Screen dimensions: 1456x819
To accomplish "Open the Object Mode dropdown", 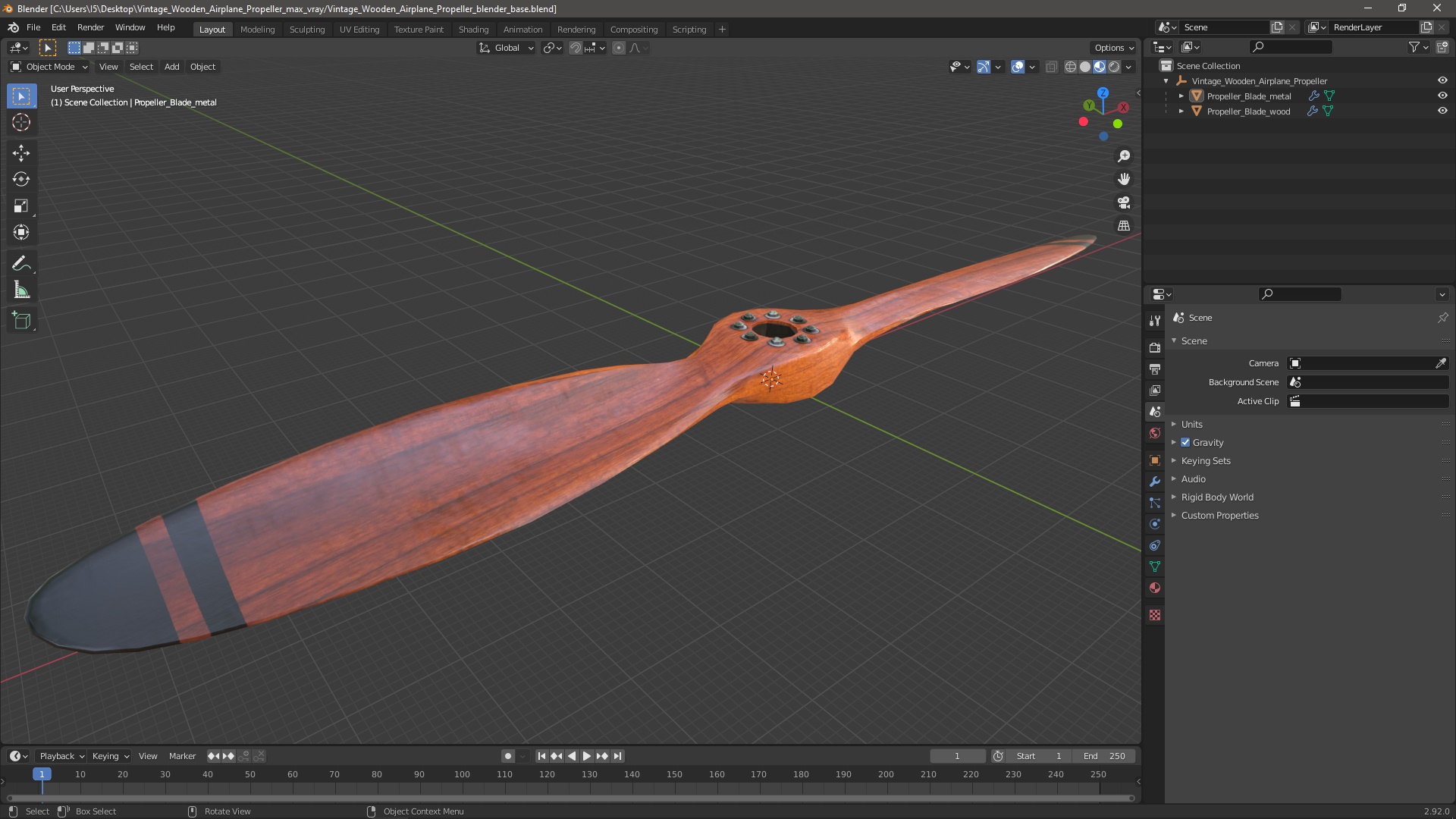I will (49, 67).
